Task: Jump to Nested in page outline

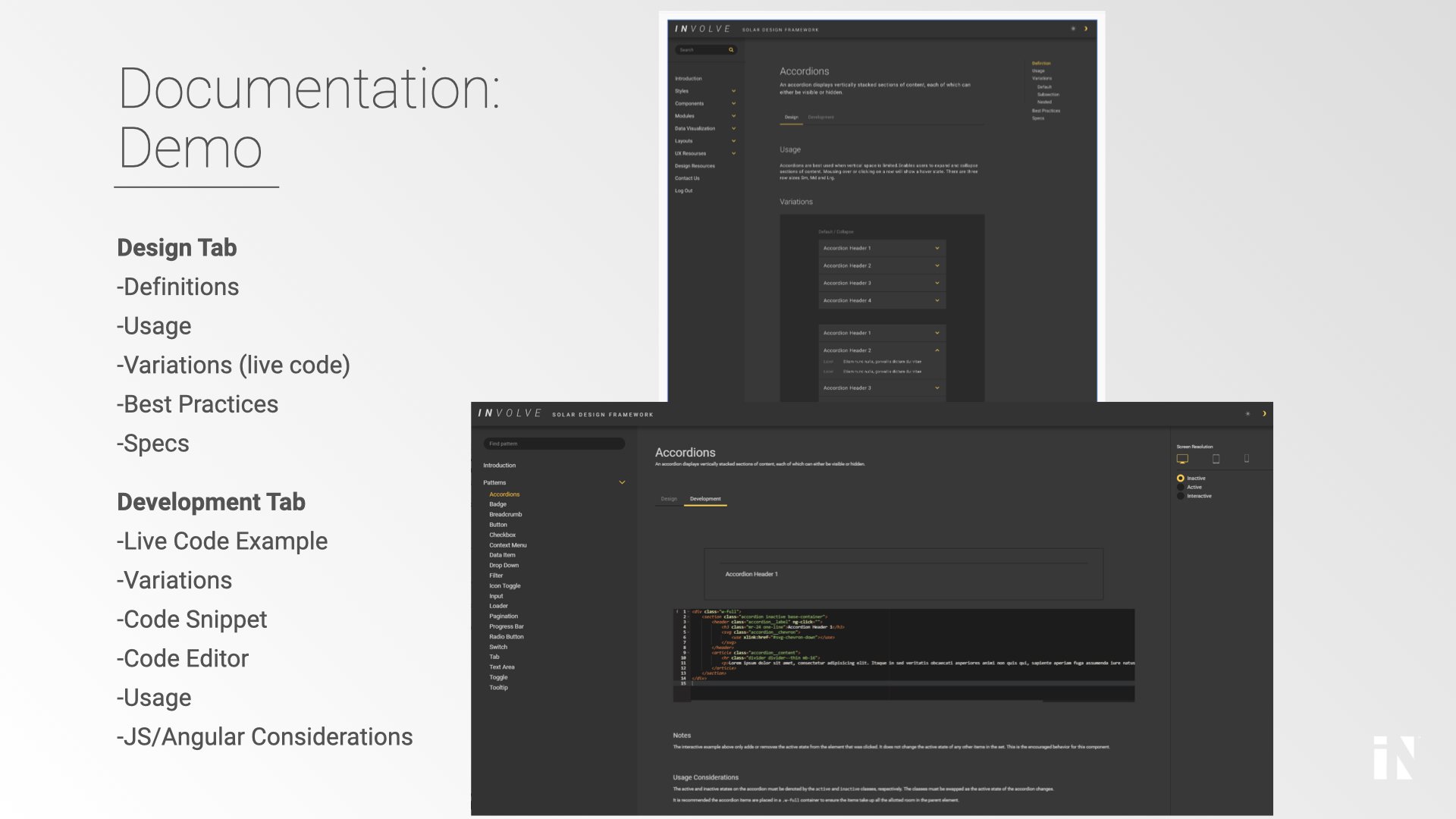Action: [1044, 102]
